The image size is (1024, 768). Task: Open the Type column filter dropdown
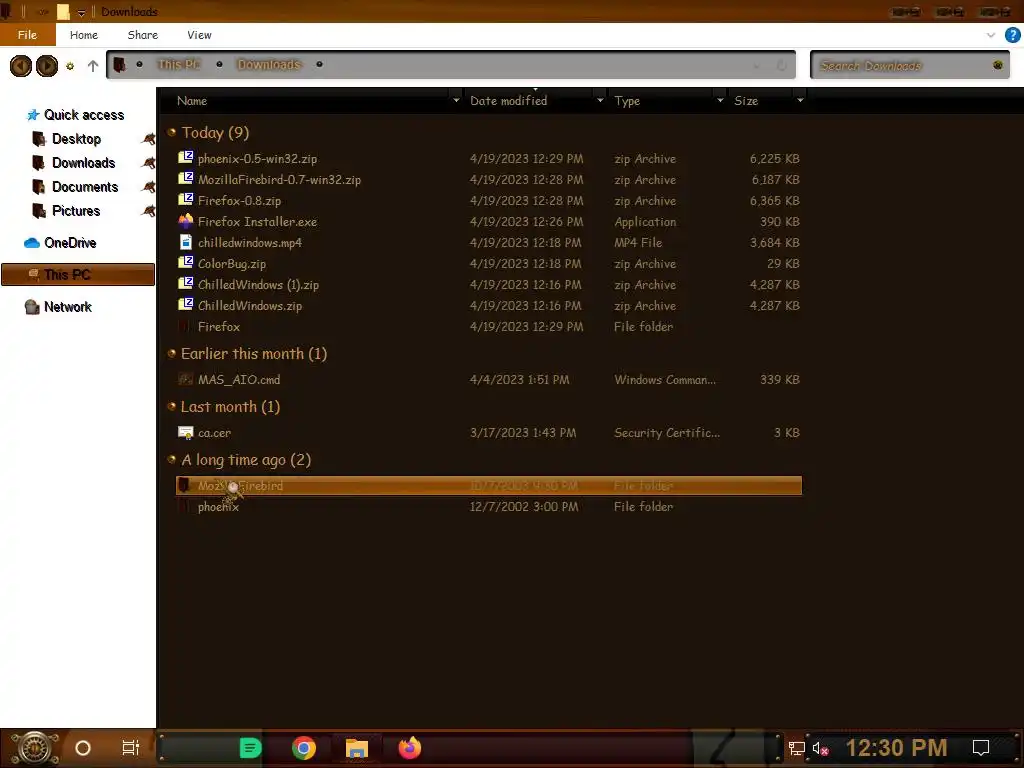[x=720, y=101]
